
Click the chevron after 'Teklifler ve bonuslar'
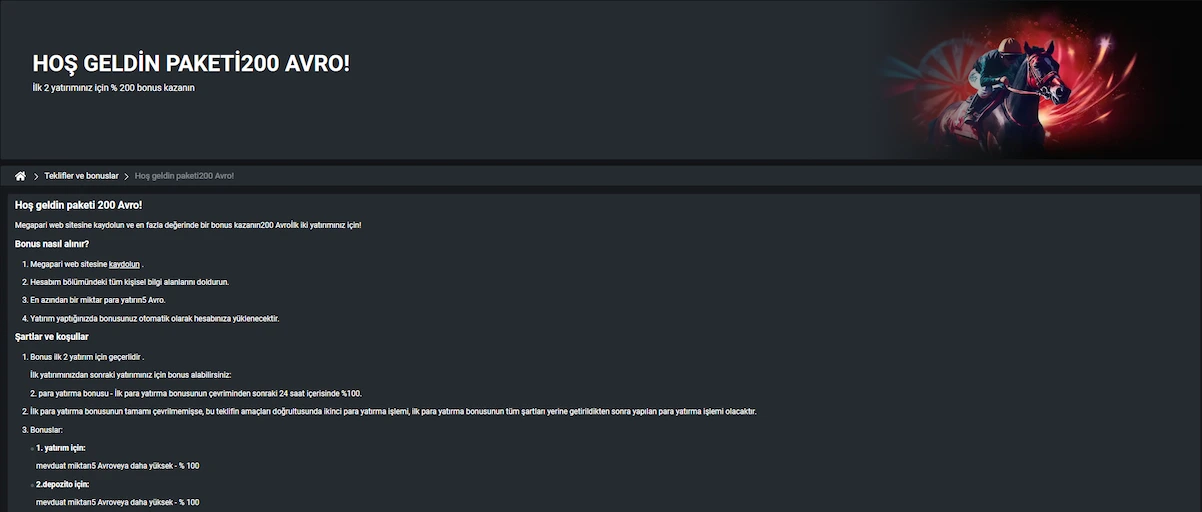point(126,176)
